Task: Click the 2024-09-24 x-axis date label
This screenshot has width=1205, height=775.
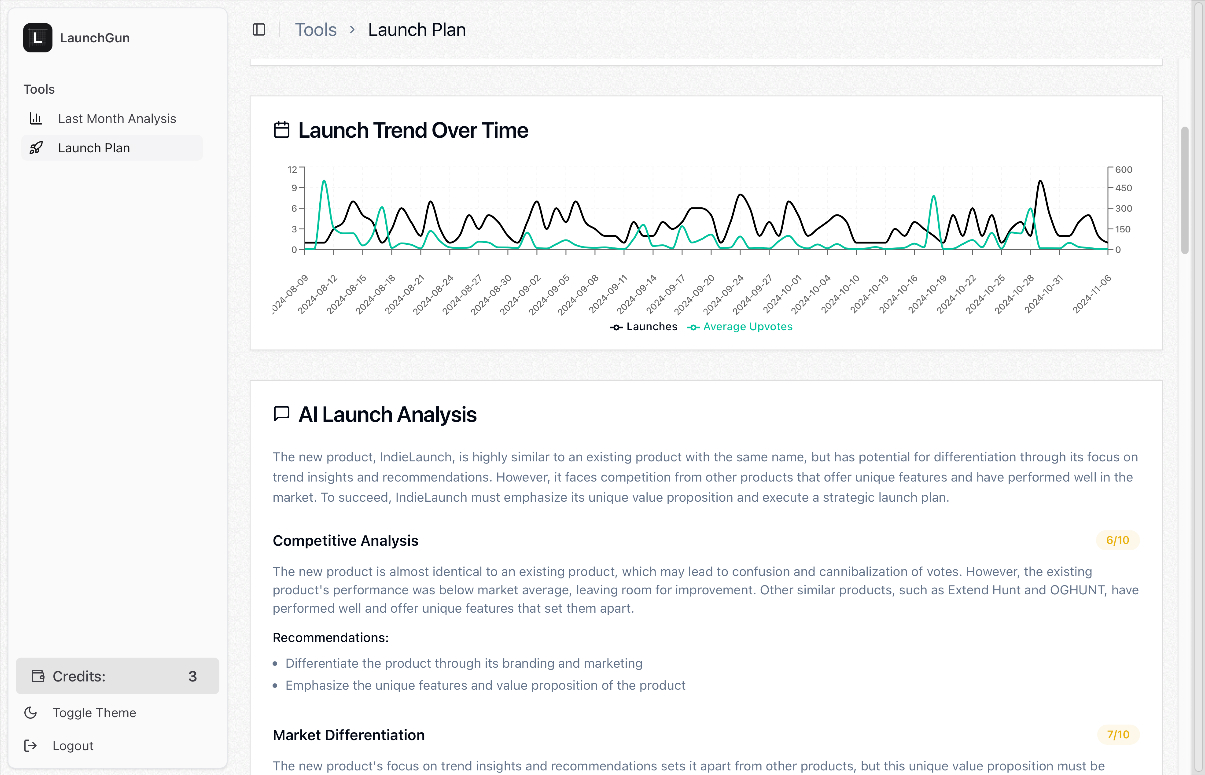Action: click(x=725, y=294)
